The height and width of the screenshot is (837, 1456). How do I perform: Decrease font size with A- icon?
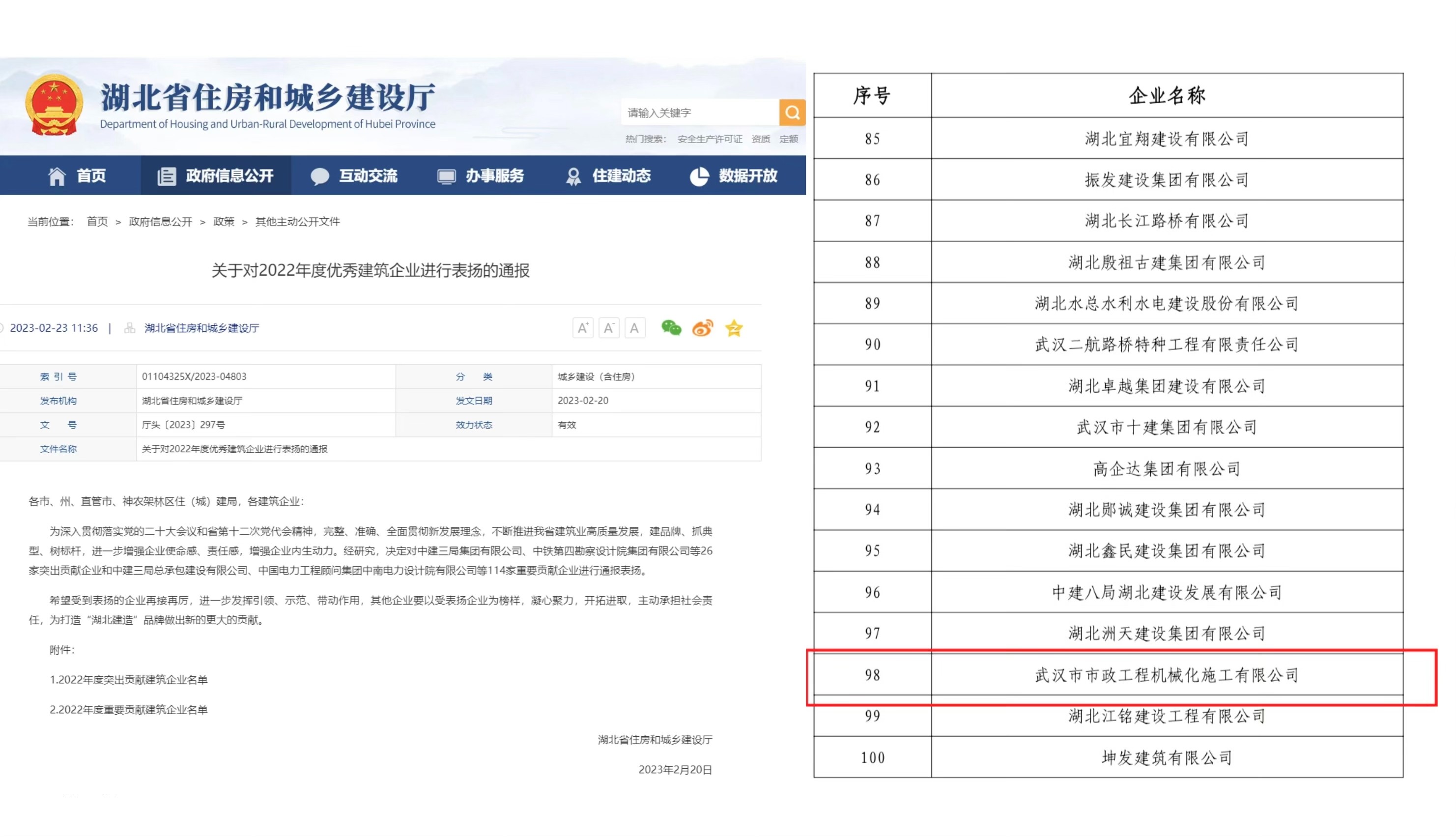[x=608, y=328]
